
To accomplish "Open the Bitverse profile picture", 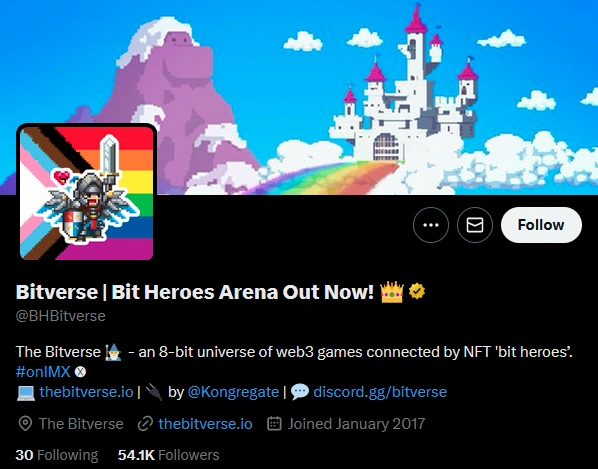I will tap(87, 193).
